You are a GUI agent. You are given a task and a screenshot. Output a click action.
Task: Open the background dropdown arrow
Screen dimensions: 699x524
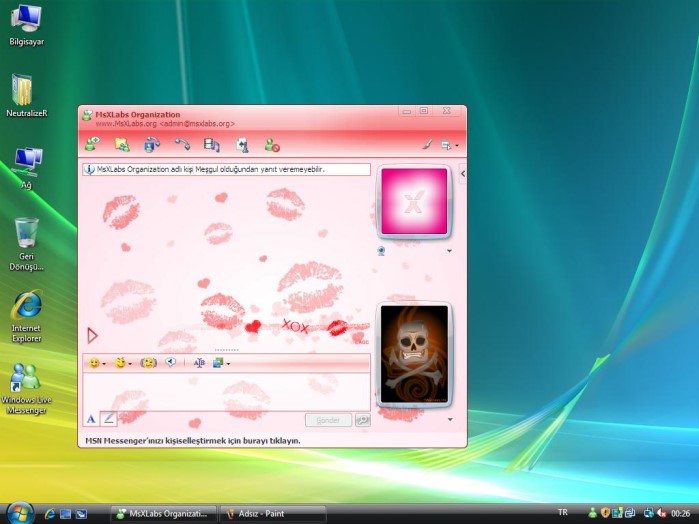(x=228, y=364)
